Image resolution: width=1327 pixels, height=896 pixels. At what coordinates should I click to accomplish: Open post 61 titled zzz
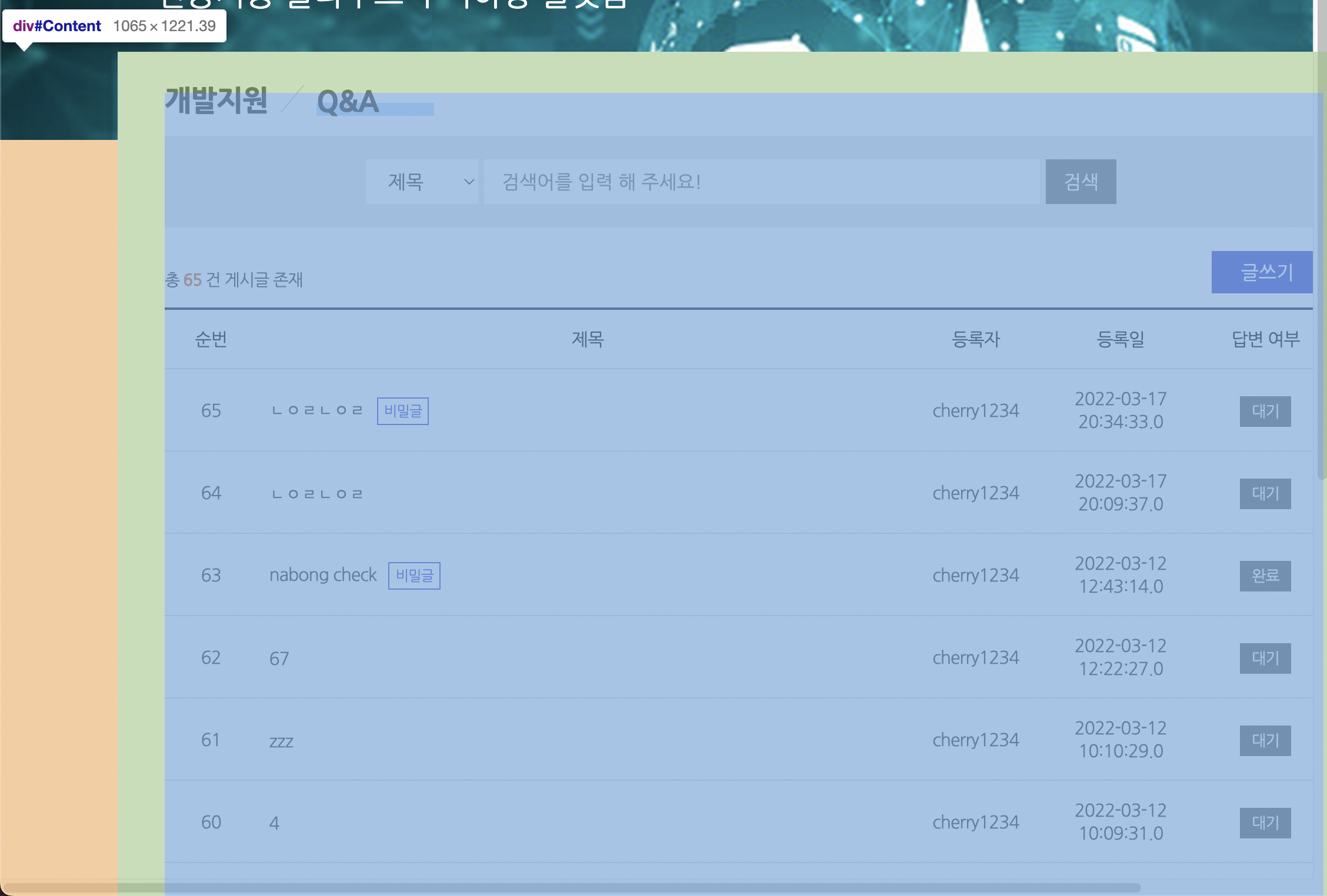(281, 741)
